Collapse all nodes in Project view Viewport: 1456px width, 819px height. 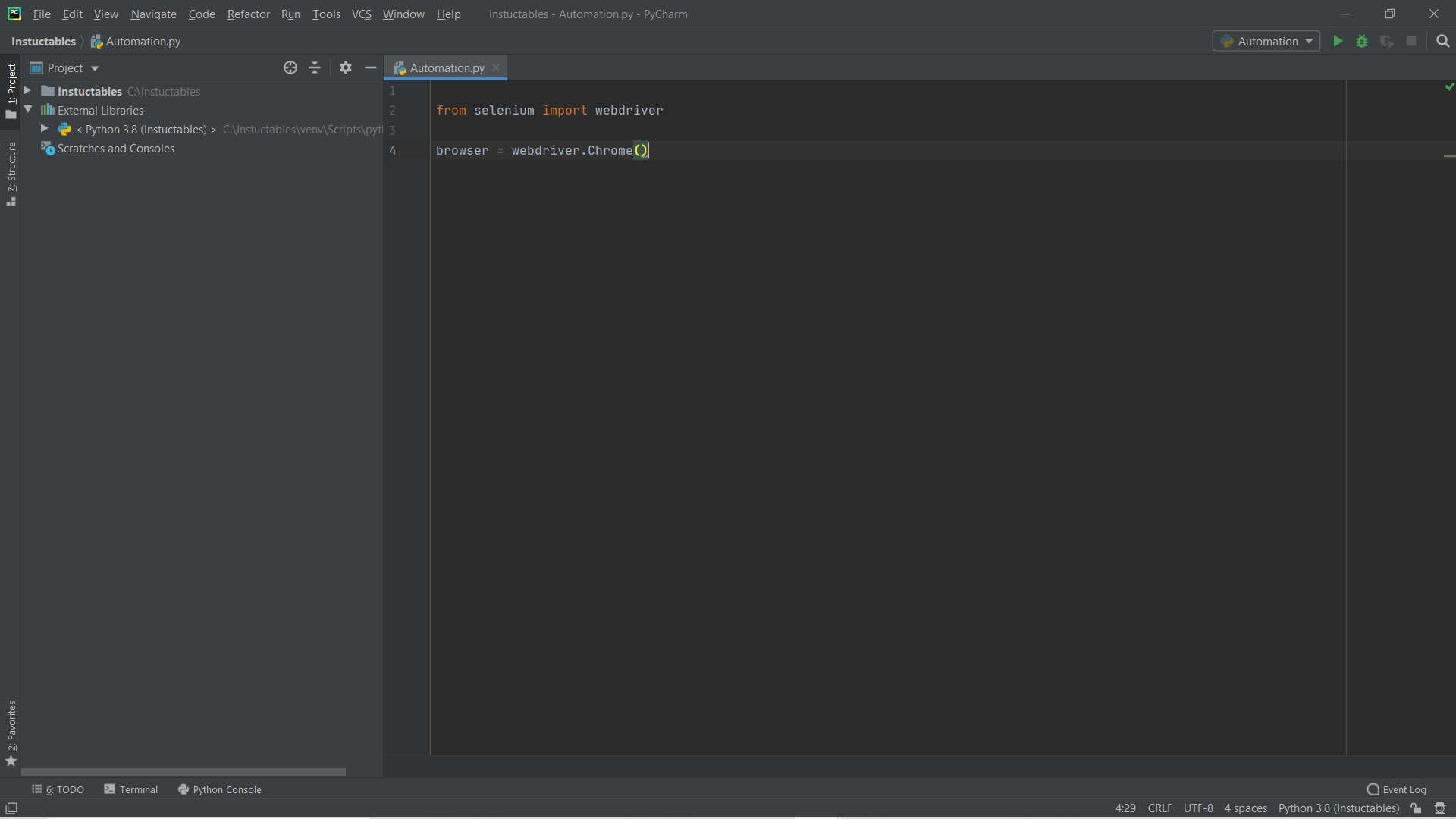[315, 67]
